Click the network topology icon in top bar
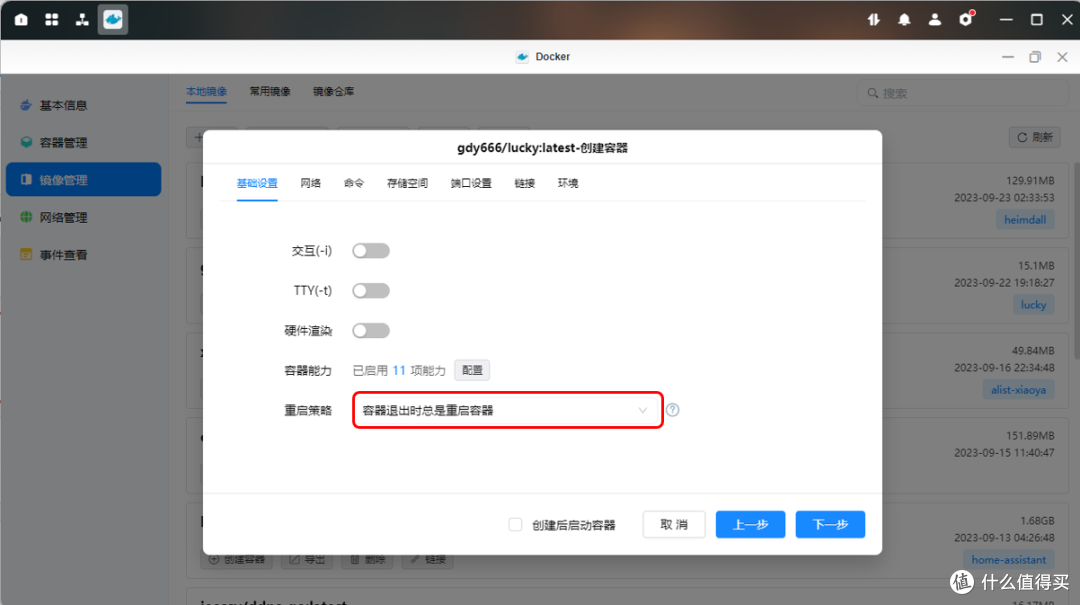1080x605 pixels. point(82,19)
